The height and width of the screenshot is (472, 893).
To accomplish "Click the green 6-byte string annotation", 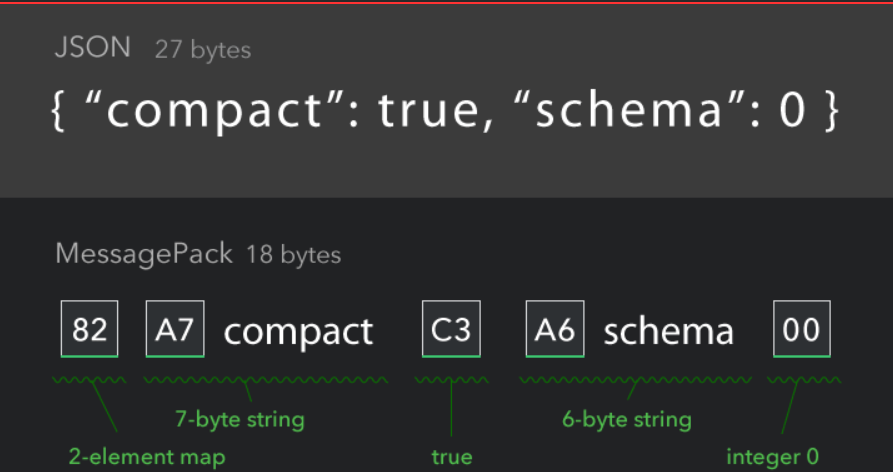I will tap(626, 418).
